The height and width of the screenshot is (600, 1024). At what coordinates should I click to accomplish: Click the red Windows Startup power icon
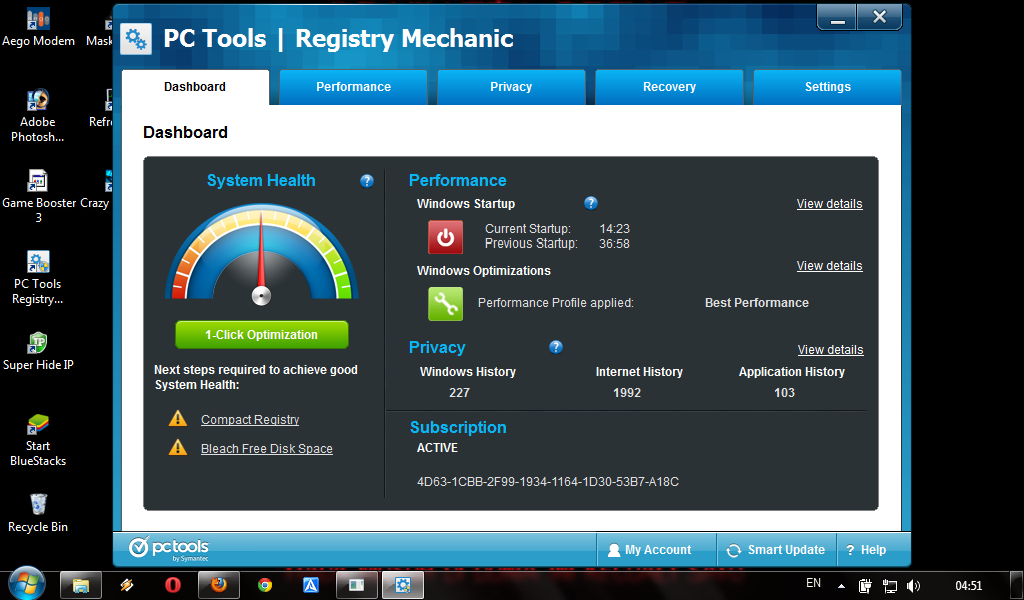tap(445, 237)
